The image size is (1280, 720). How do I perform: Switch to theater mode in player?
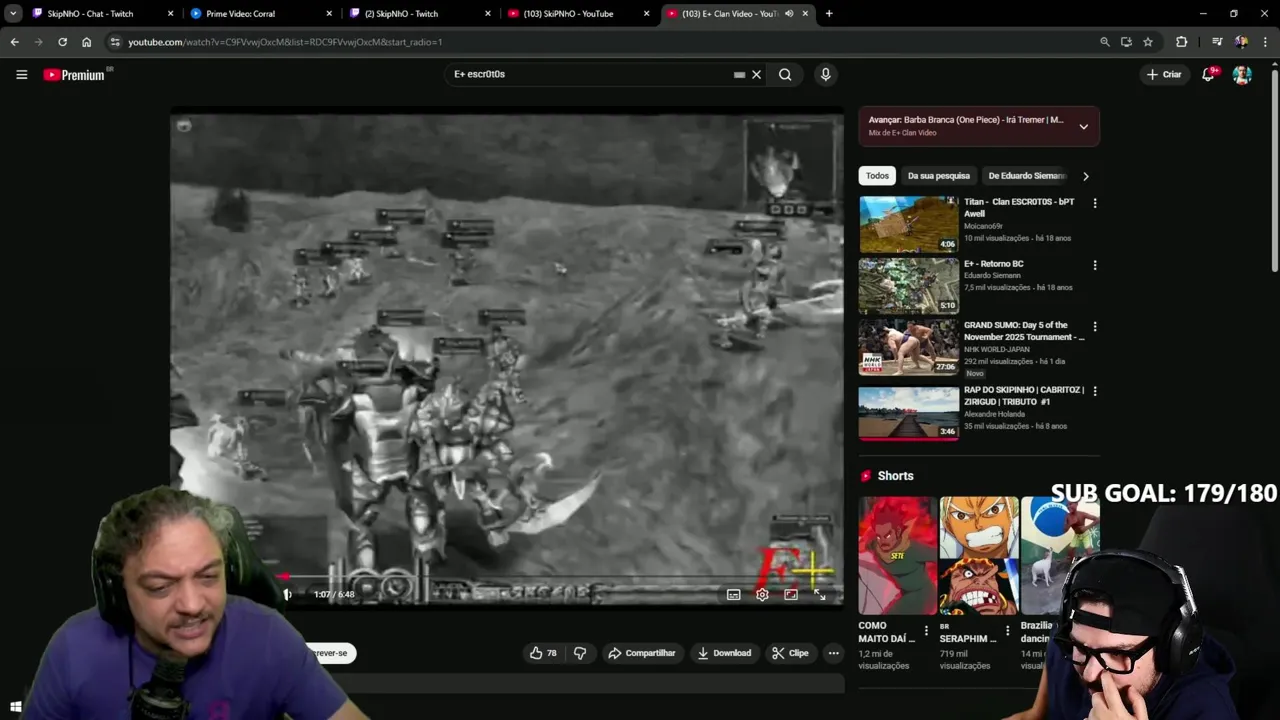tap(791, 595)
